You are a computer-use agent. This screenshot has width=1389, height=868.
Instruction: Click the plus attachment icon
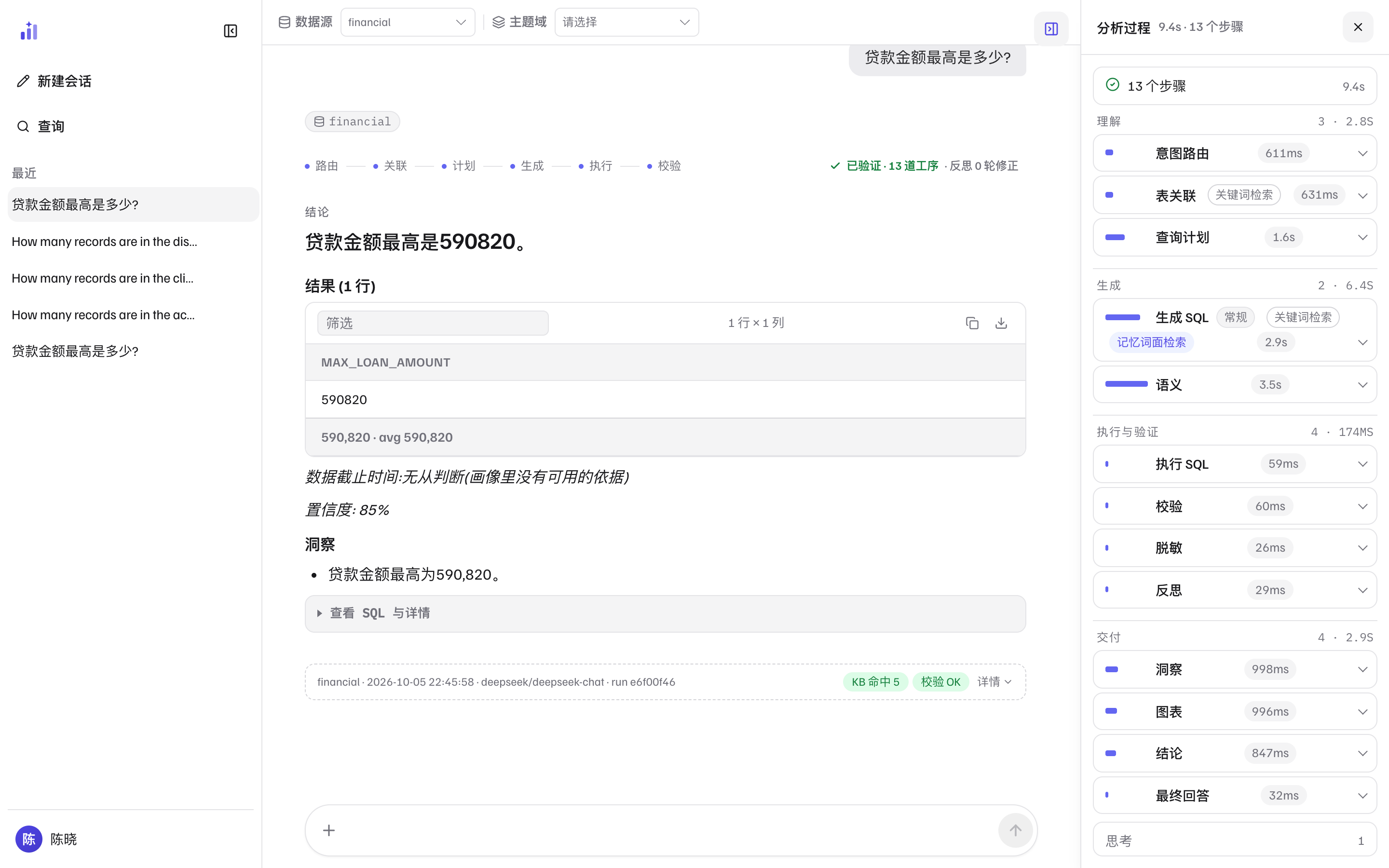coord(329,830)
